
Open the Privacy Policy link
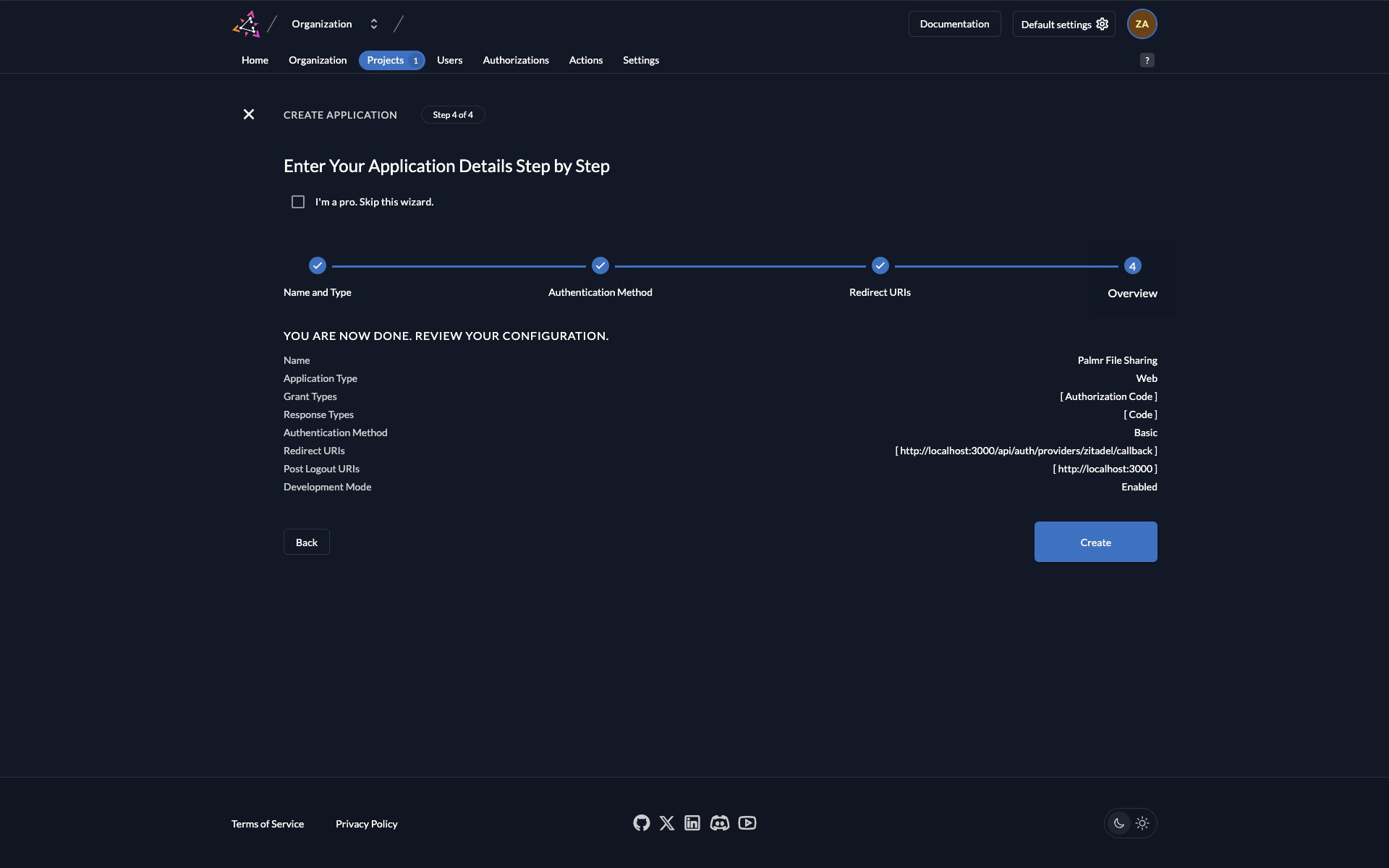pyautogui.click(x=367, y=824)
